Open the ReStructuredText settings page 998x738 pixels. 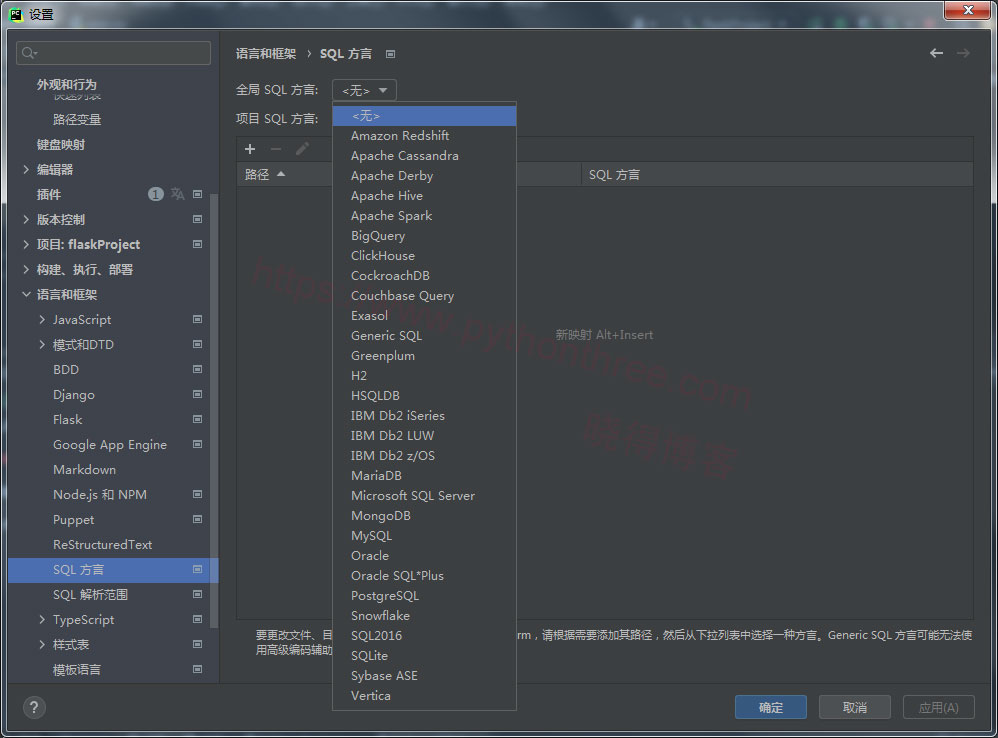[x=102, y=545]
